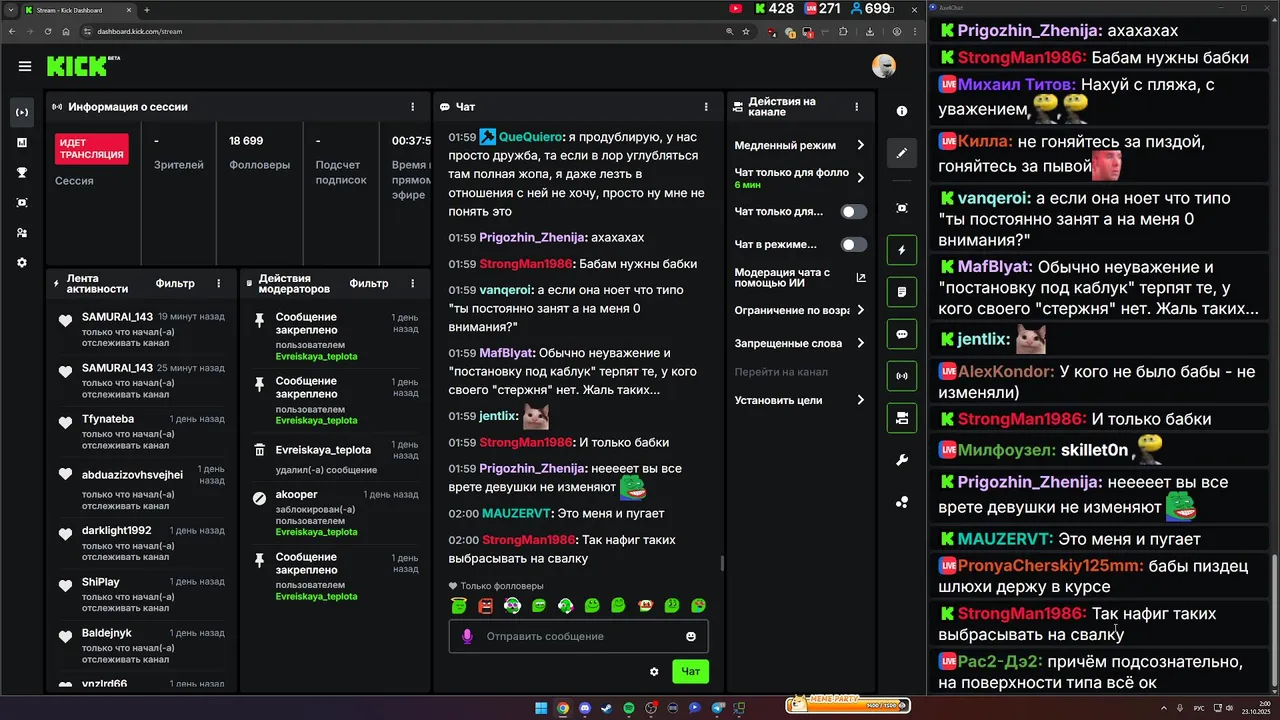Click the ИДЕТ ТРАНСЛЯЦИЯ status badge
1280x720 pixels.
[92, 149]
